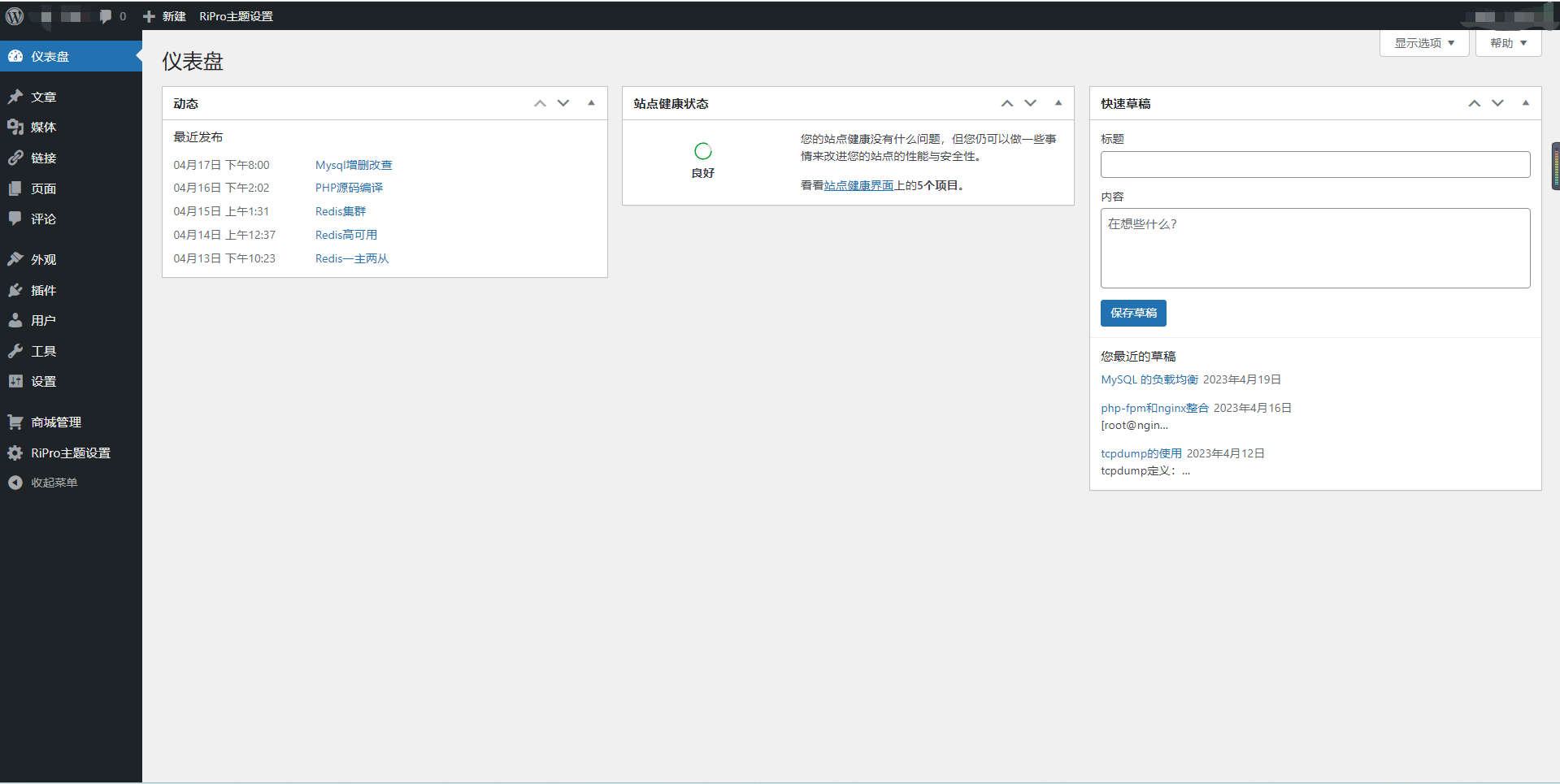Collapse the 动态 panel with triangle toggle
Screen dimensions: 1560x784
[x=592, y=103]
